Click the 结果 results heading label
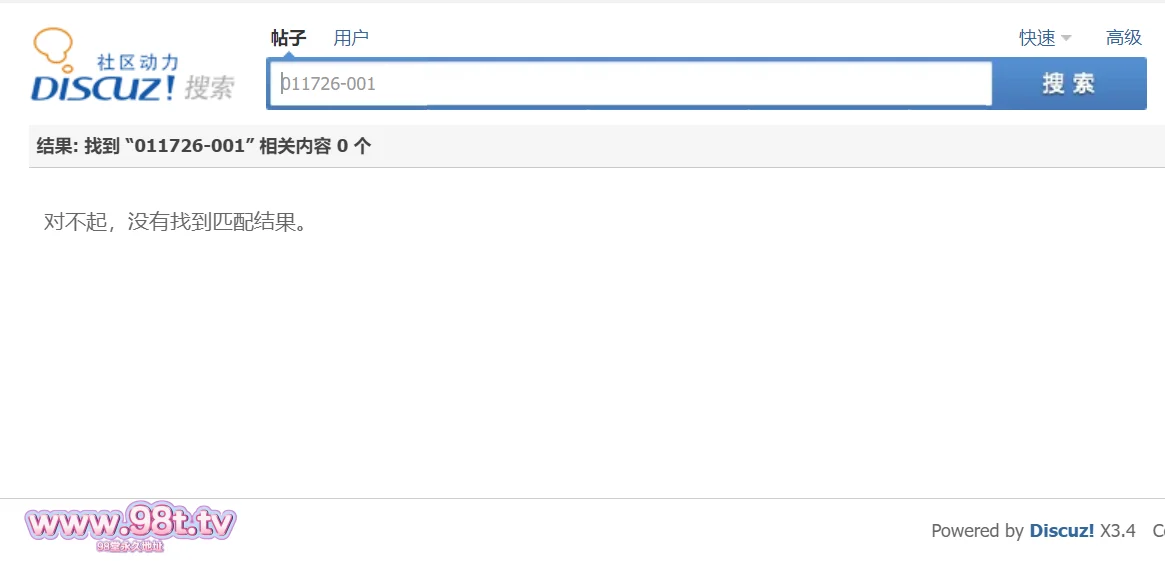 [x=56, y=146]
